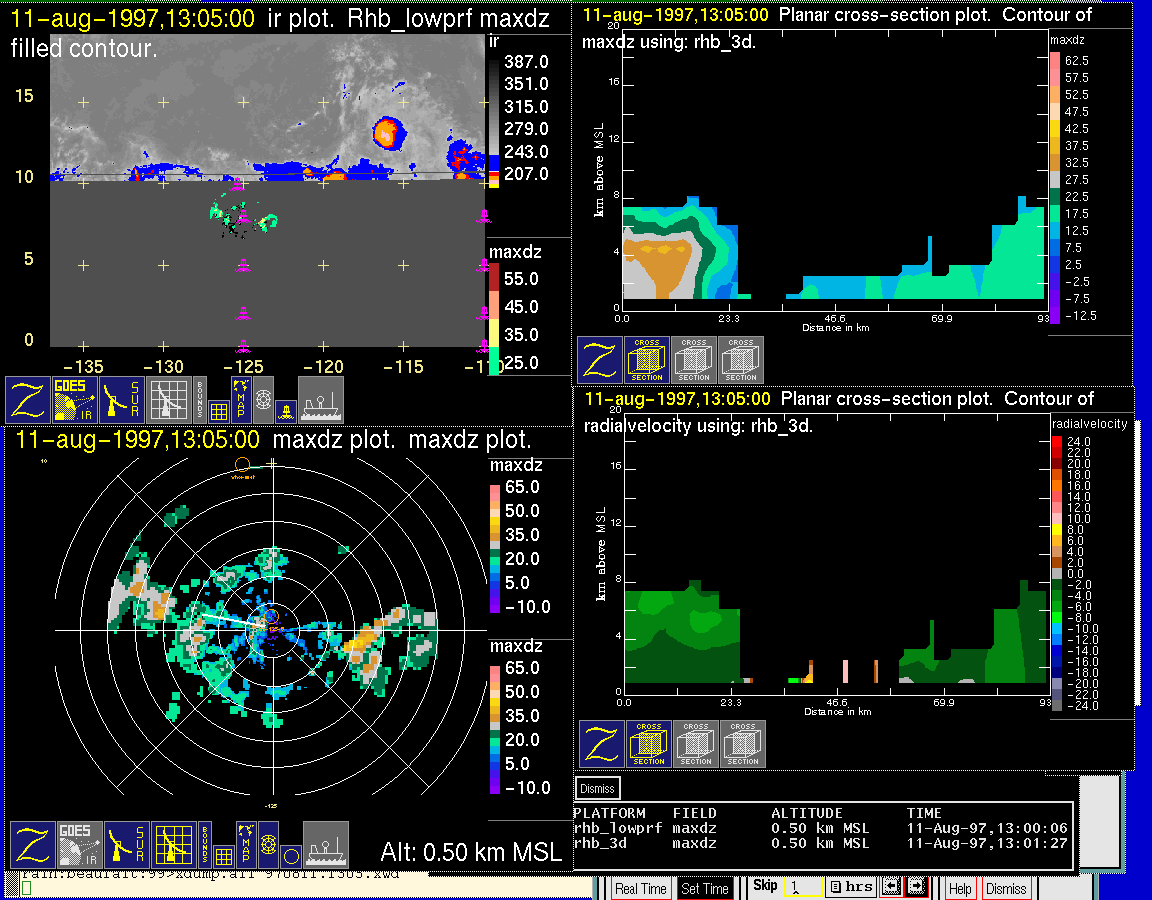Enable Real Time mode
The height and width of the screenshot is (900, 1152).
click(x=640, y=888)
